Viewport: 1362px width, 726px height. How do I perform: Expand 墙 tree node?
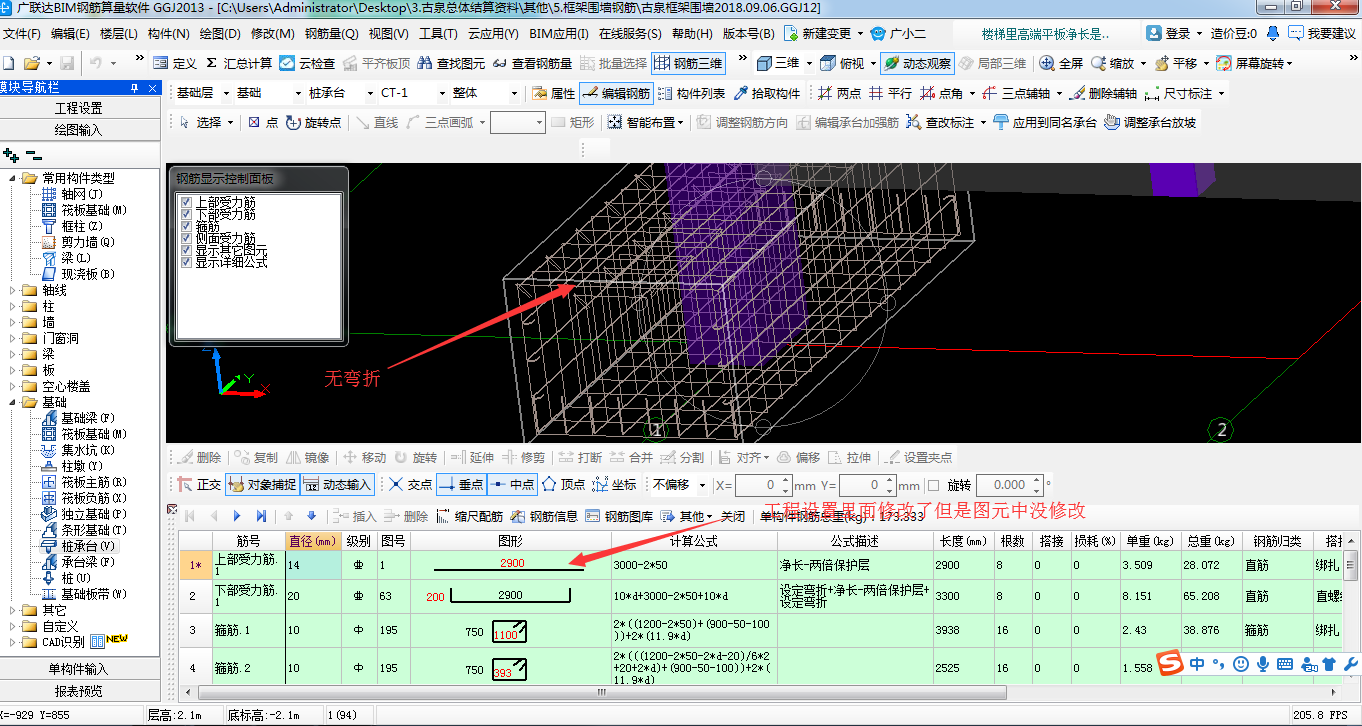coord(13,322)
